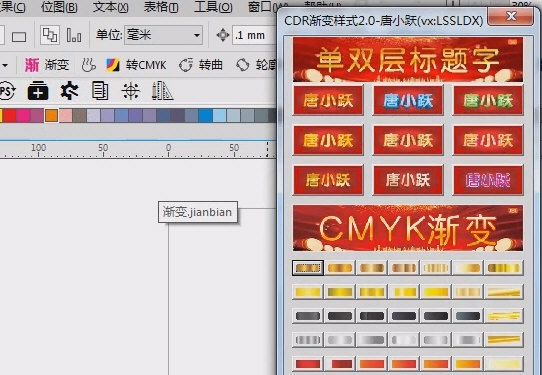Pick the hot pink palette swatch
The height and width of the screenshot is (375, 542).
pos(23,115)
